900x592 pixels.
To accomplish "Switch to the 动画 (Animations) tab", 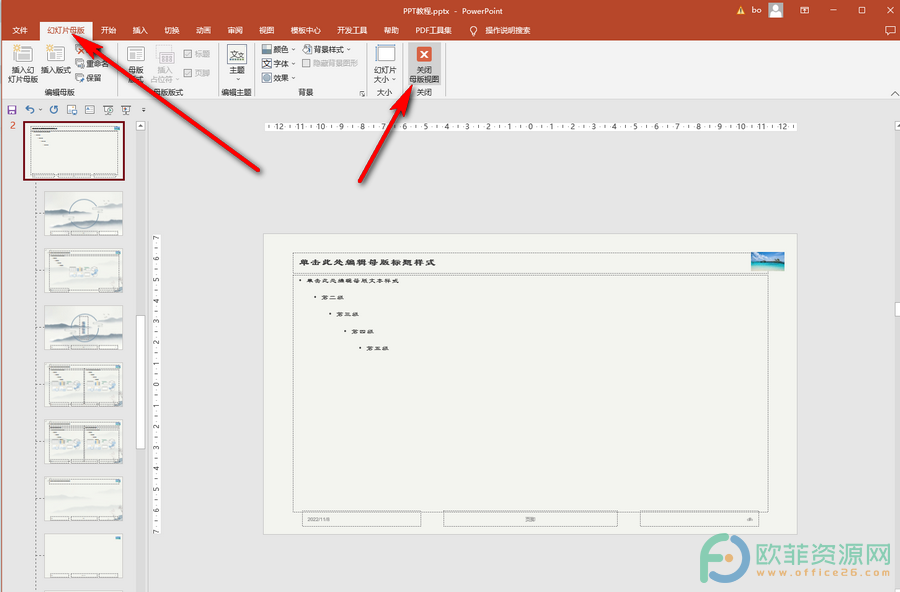I will 203,30.
